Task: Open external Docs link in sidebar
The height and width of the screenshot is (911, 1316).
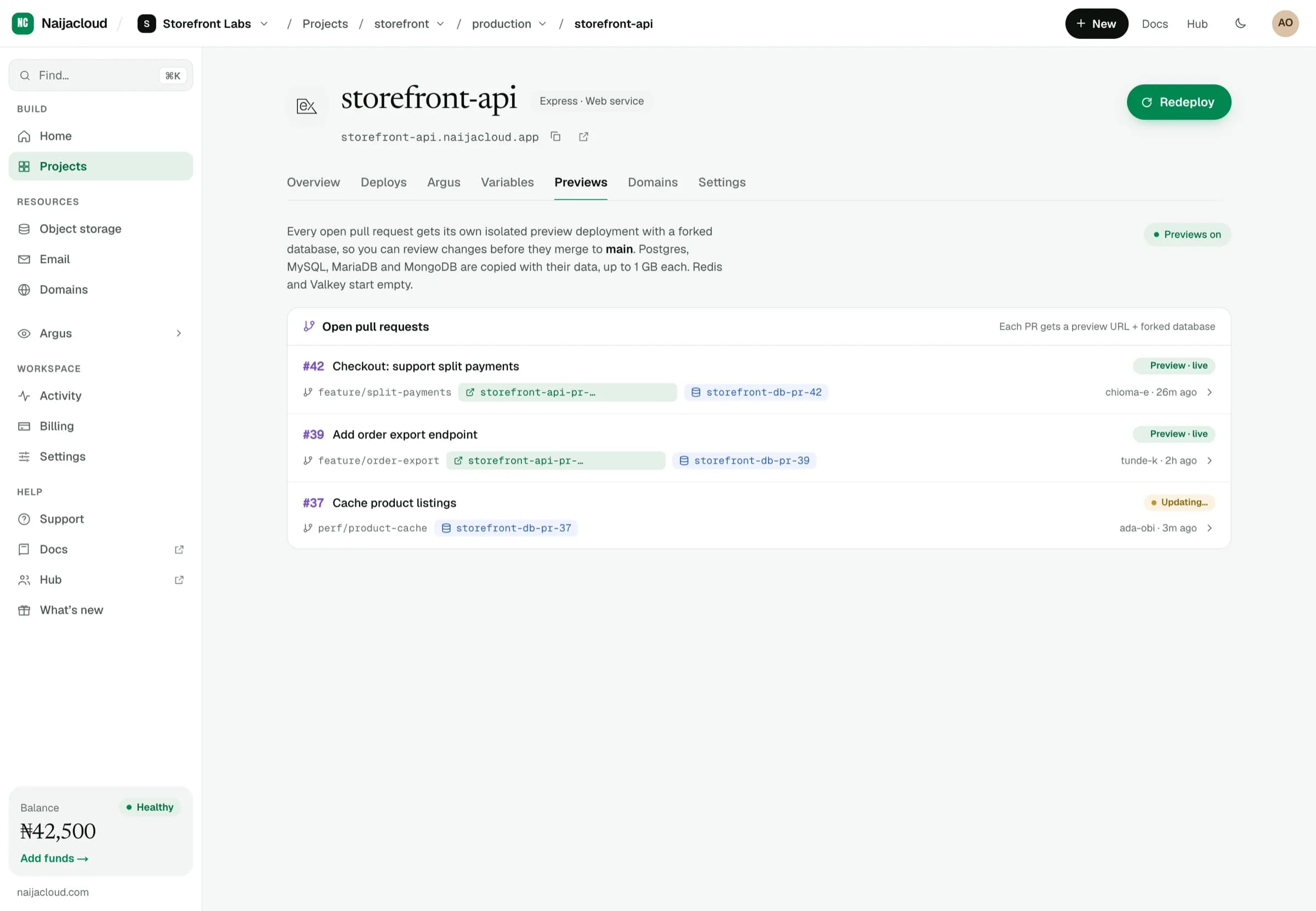Action: tap(100, 549)
